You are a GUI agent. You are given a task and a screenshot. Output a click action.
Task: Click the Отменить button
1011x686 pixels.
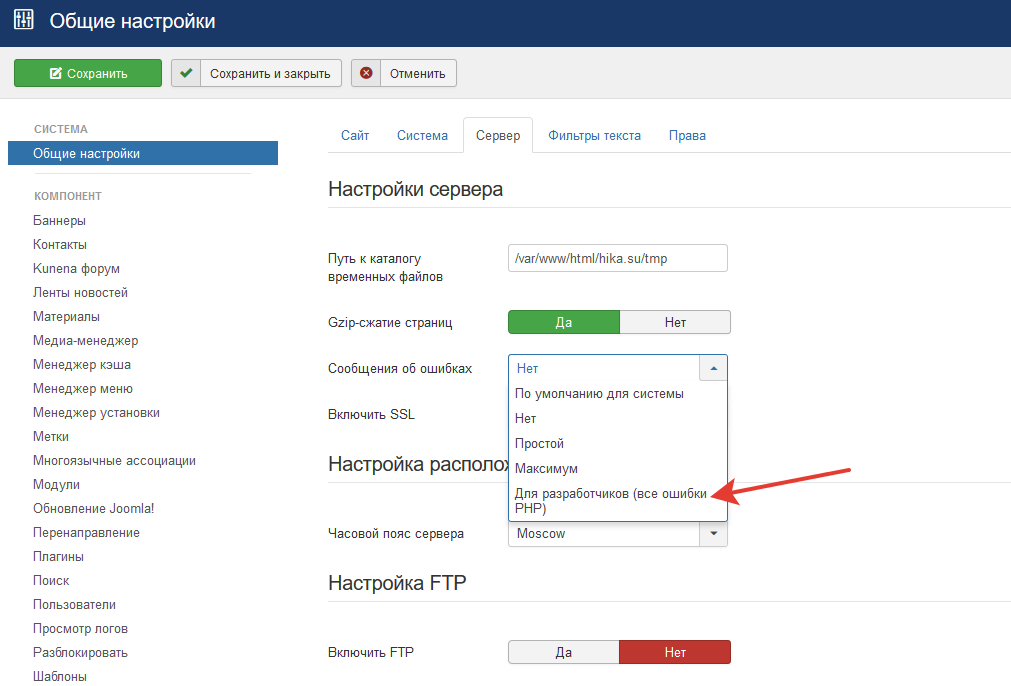click(x=404, y=73)
